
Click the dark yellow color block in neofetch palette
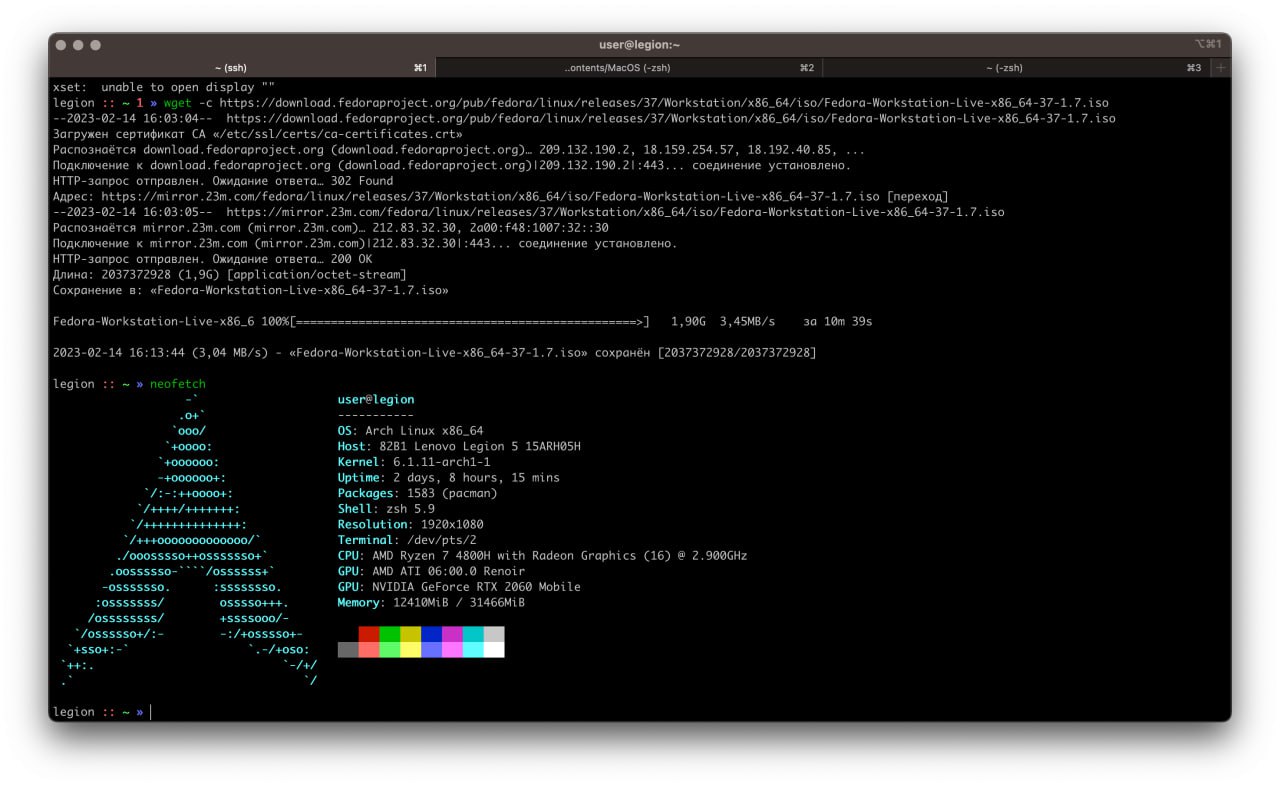click(410, 634)
